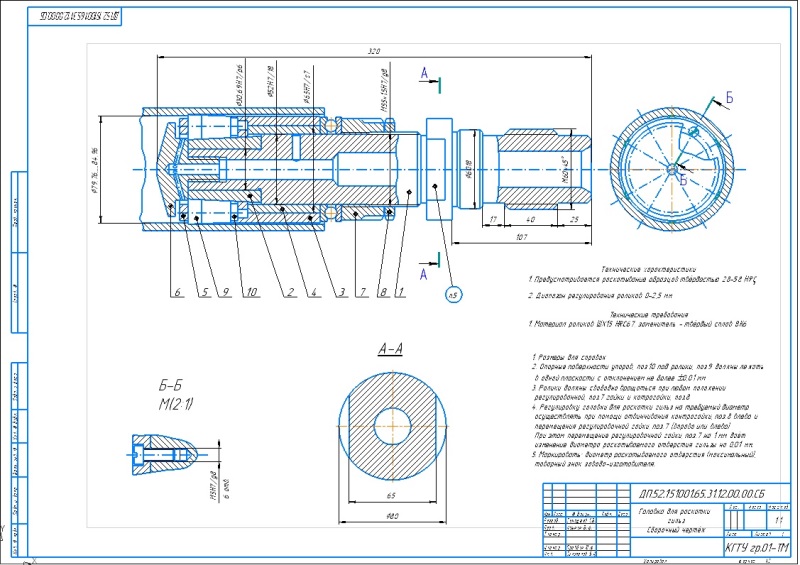The width and height of the screenshot is (800, 565).
Task: Click the scale label М(2:1)
Action: (x=176, y=405)
